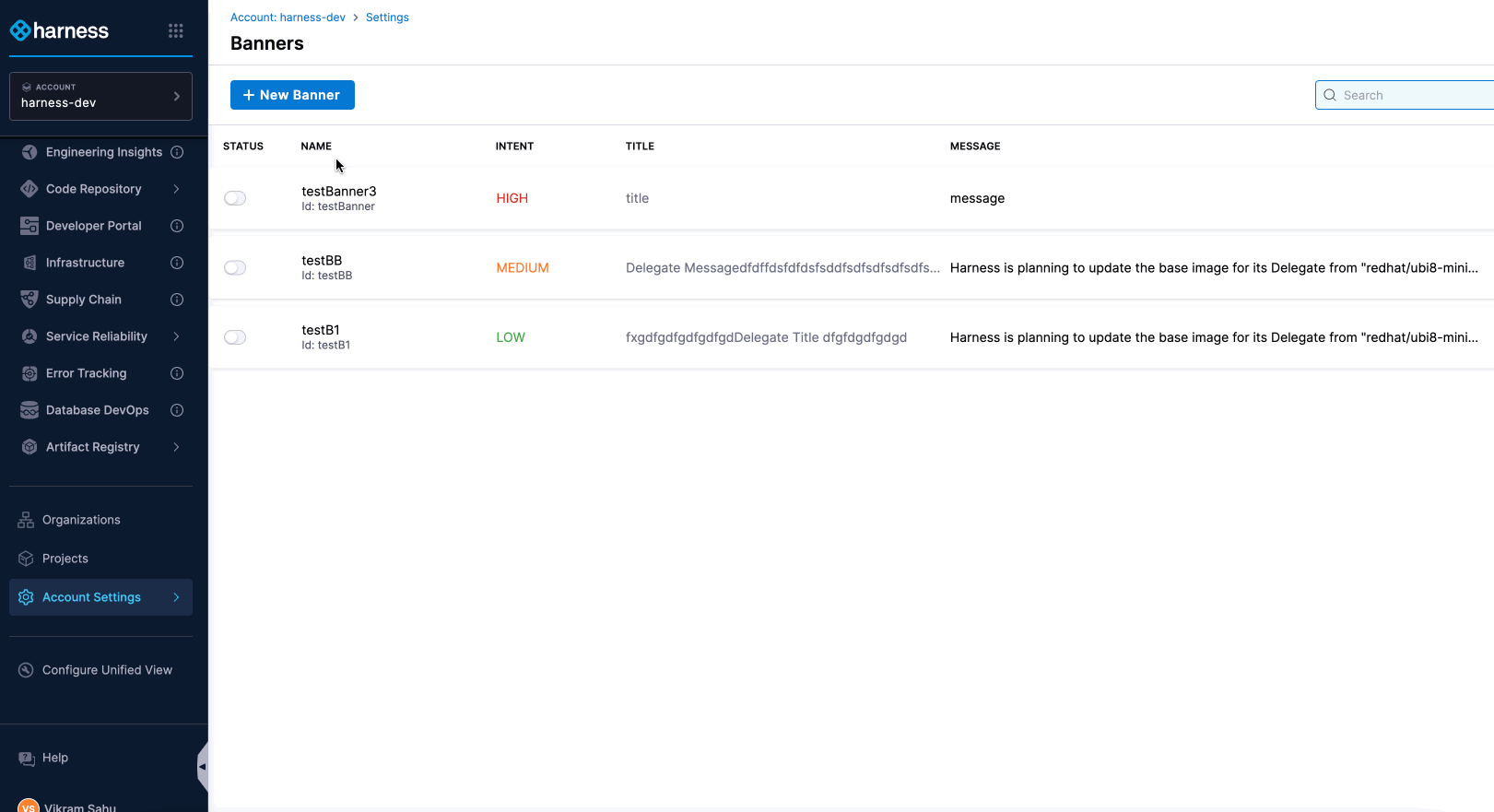The width and height of the screenshot is (1494, 812).
Task: Click the Supply Chain shield icon
Action: (x=29, y=300)
